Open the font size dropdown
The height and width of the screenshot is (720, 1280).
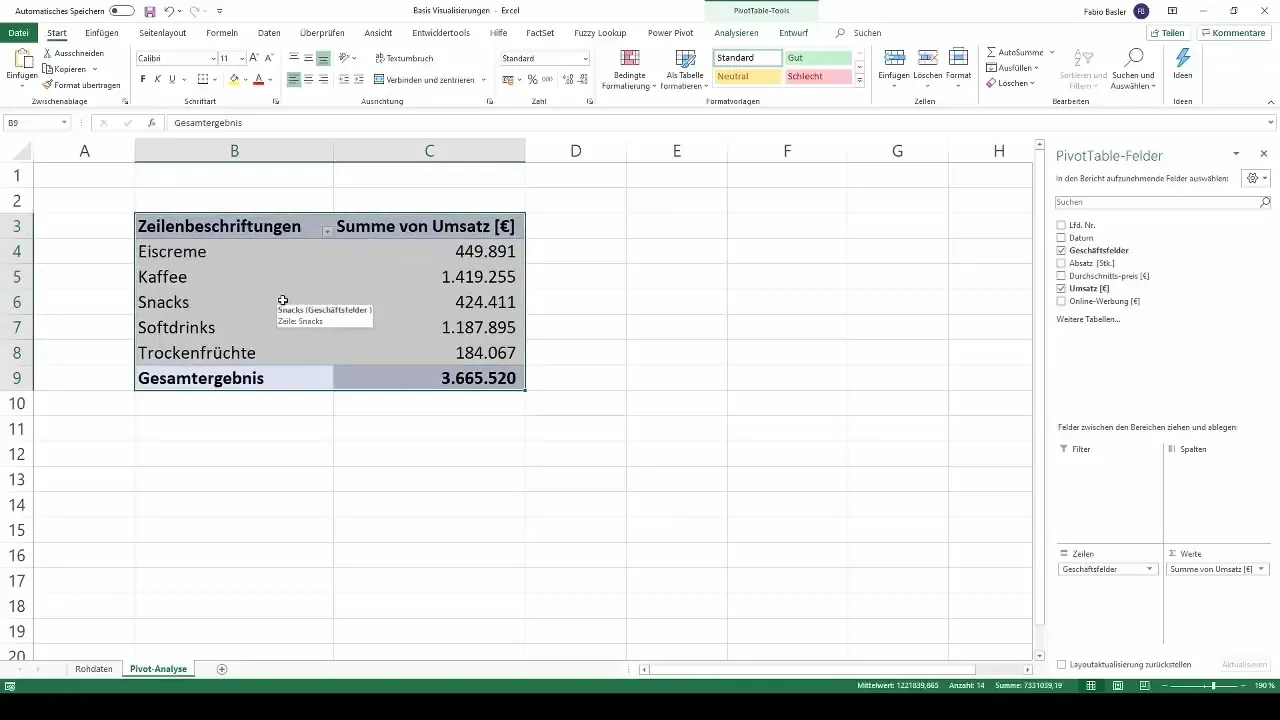[x=241, y=59]
